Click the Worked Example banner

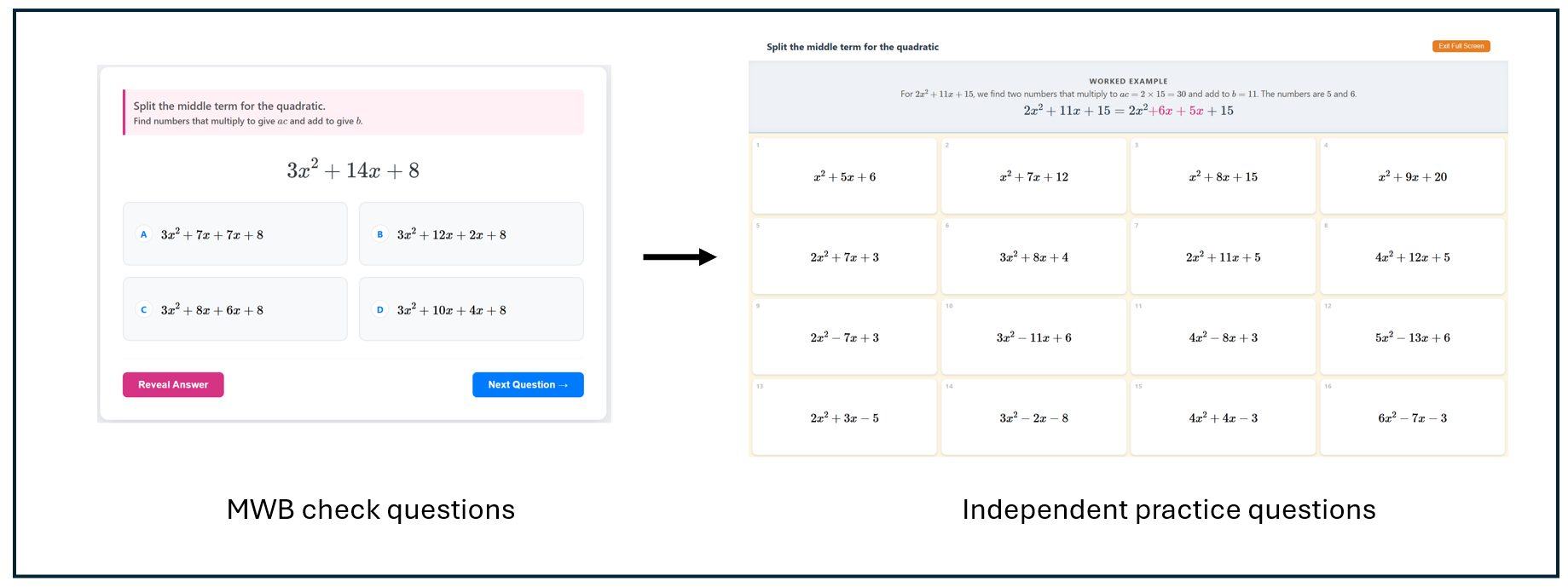[1128, 97]
